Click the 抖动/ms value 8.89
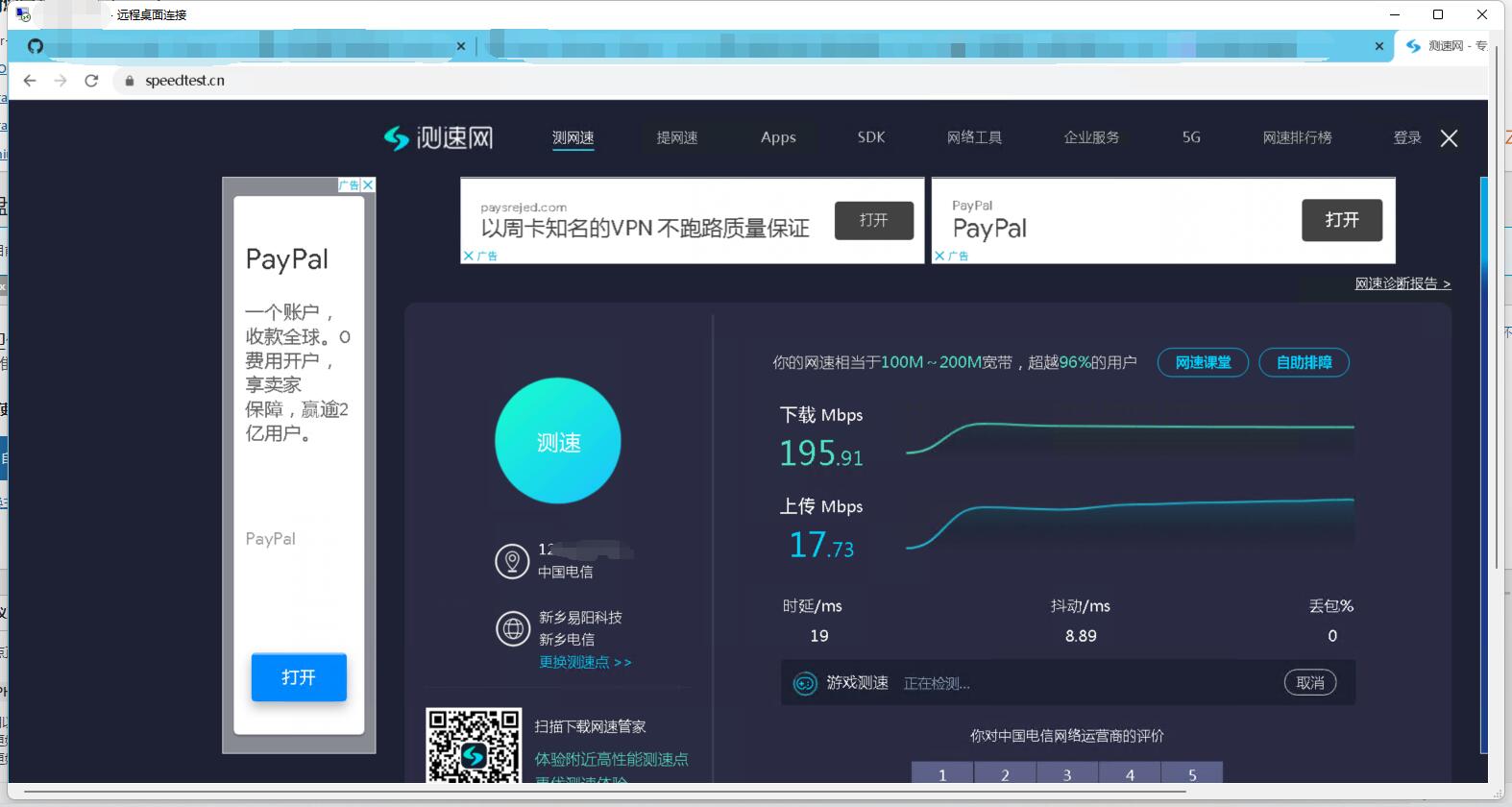This screenshot has height=807, width=1512. click(1081, 636)
